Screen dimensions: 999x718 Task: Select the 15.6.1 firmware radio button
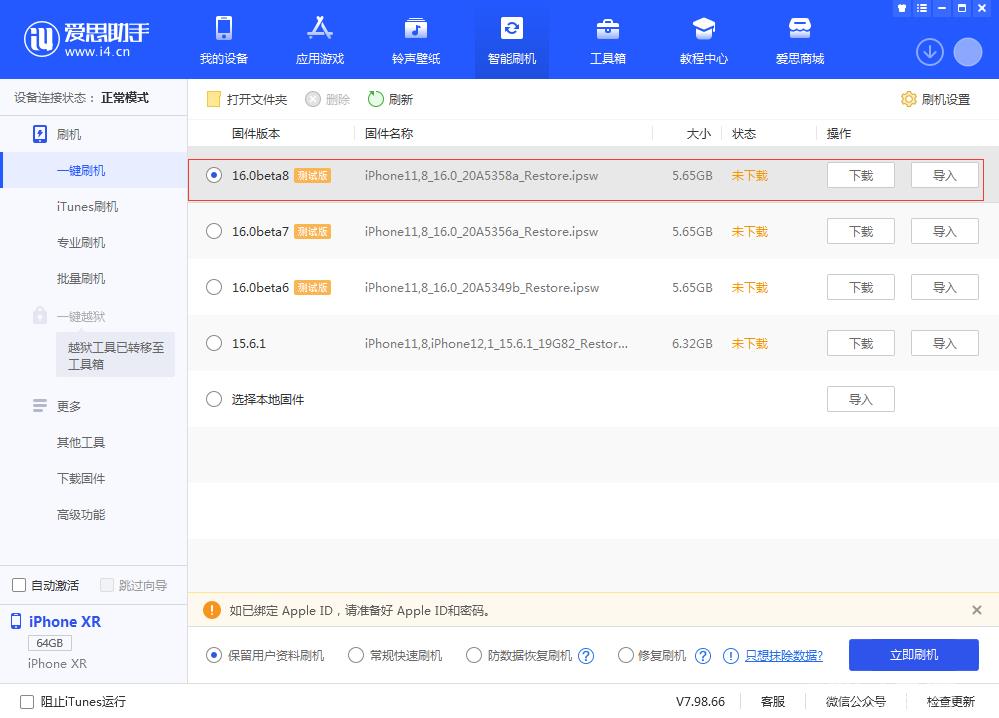[213, 343]
